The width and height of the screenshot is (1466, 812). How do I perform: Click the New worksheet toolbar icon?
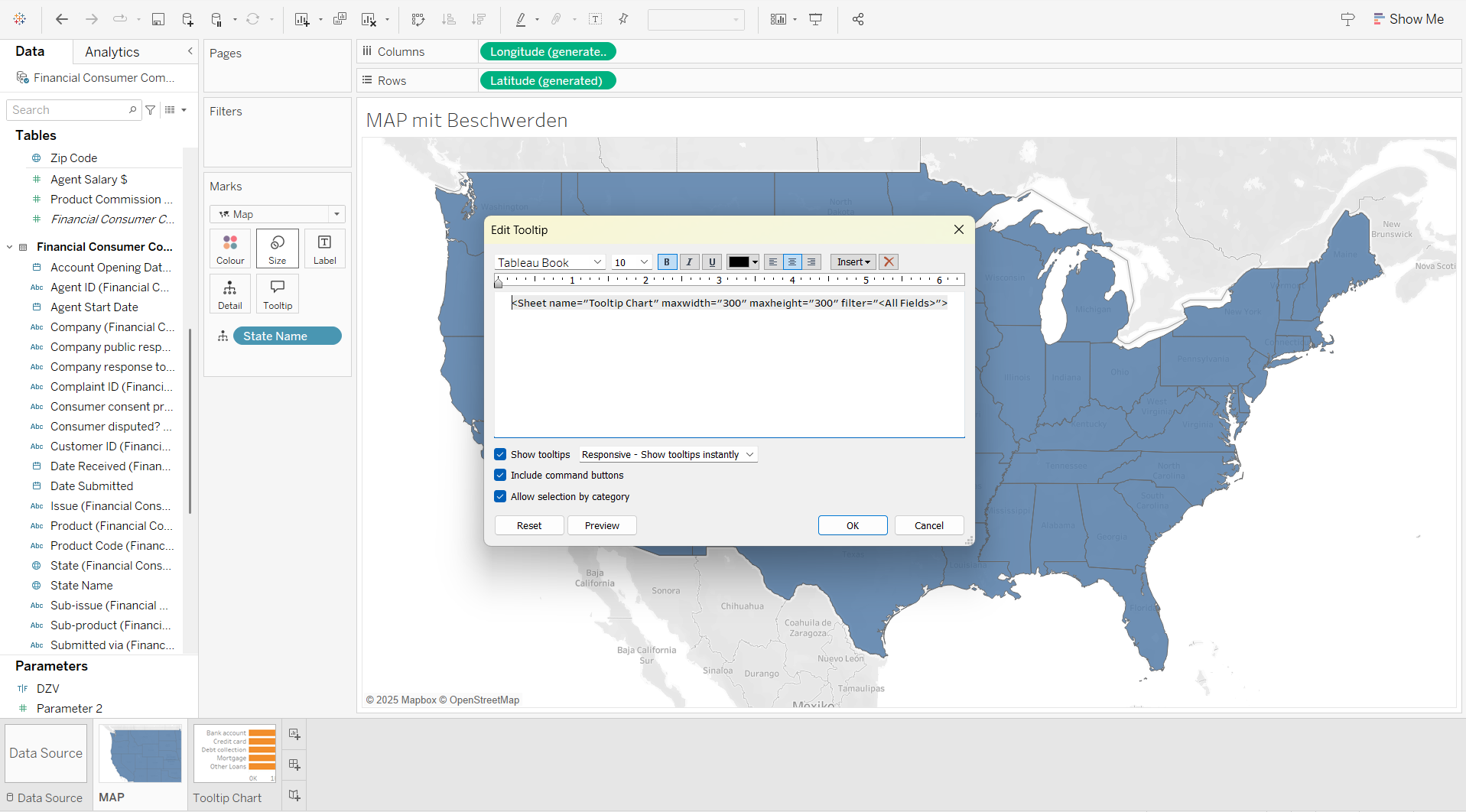[302, 19]
